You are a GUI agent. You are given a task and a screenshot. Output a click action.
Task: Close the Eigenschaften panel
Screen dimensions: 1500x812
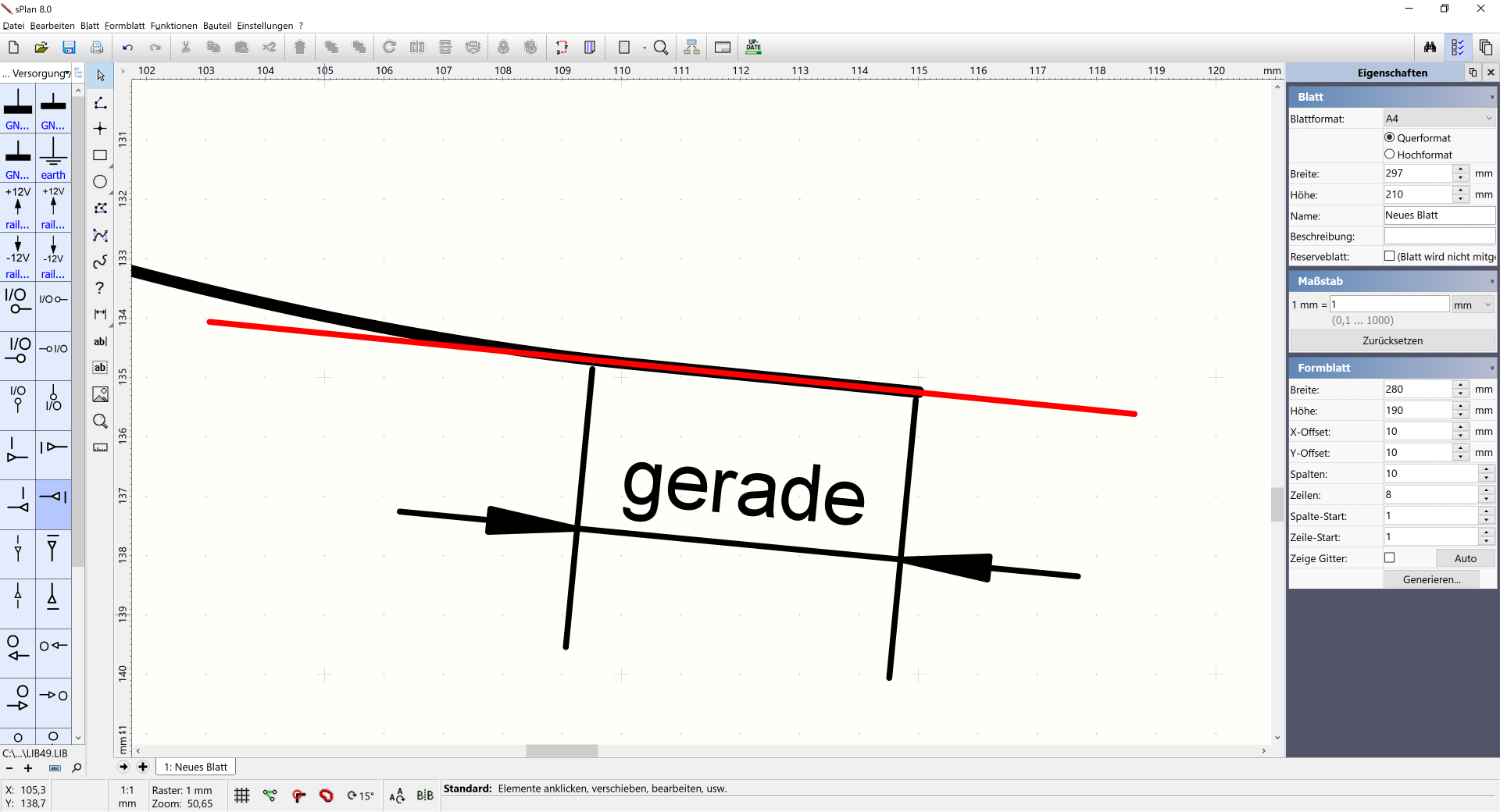[1491, 72]
